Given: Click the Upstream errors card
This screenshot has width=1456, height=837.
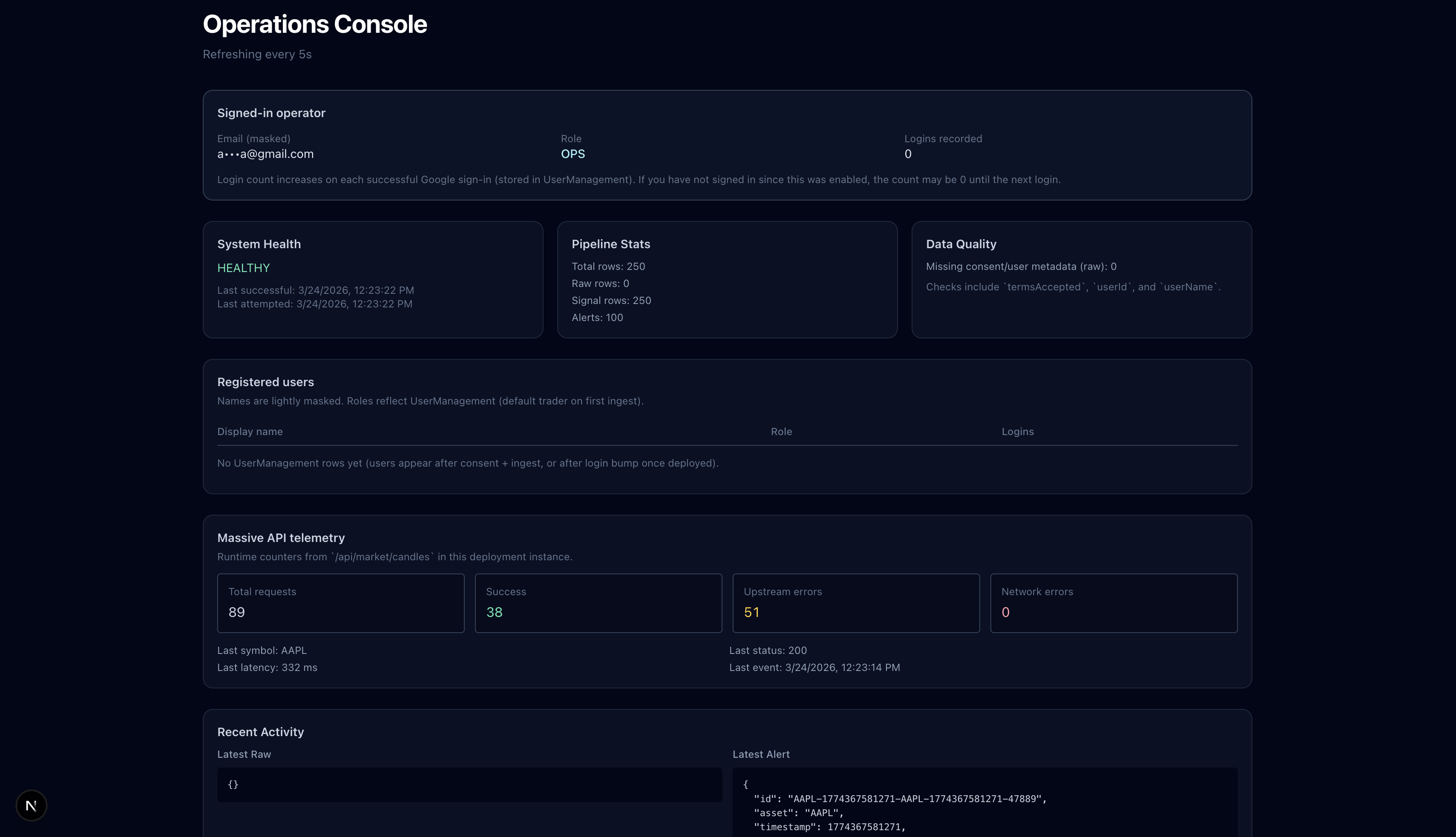Looking at the screenshot, I should [856, 602].
